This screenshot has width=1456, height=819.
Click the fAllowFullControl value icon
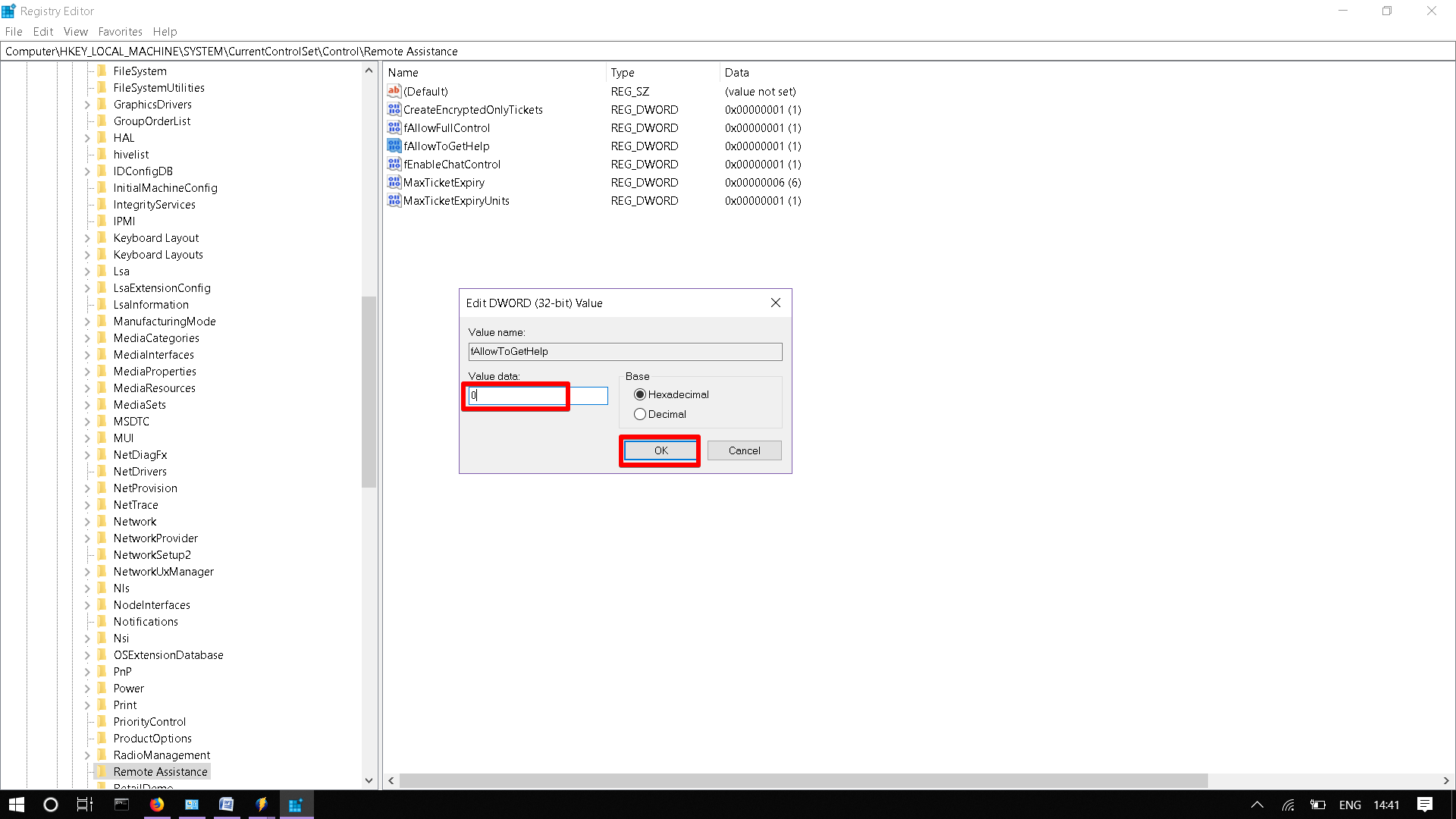[x=394, y=127]
